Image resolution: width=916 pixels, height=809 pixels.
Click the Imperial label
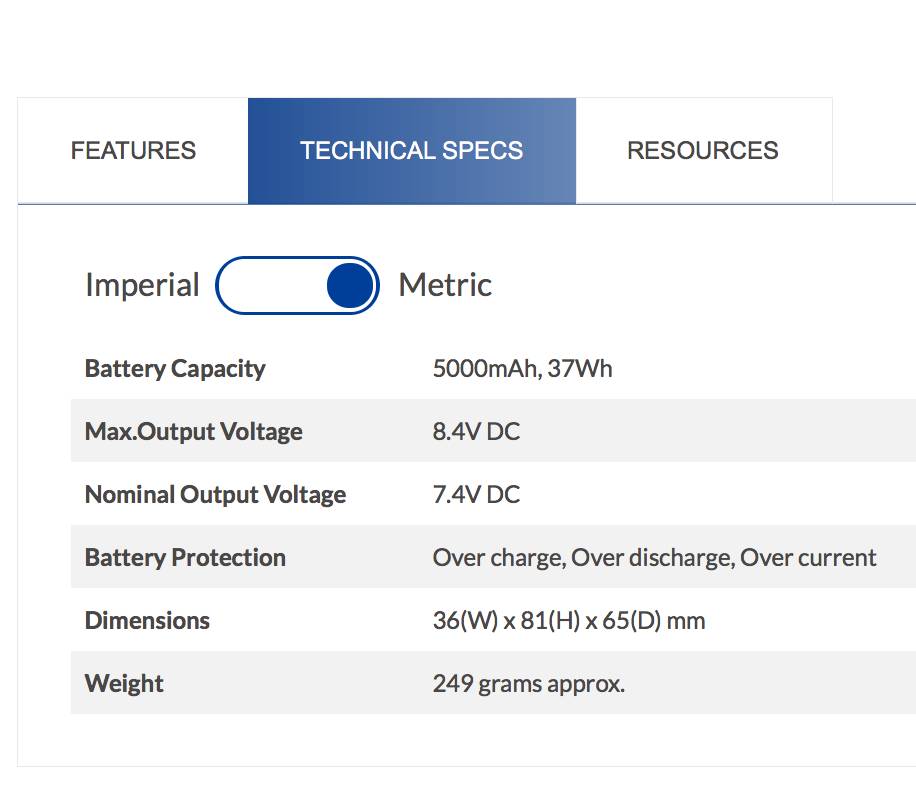click(143, 285)
